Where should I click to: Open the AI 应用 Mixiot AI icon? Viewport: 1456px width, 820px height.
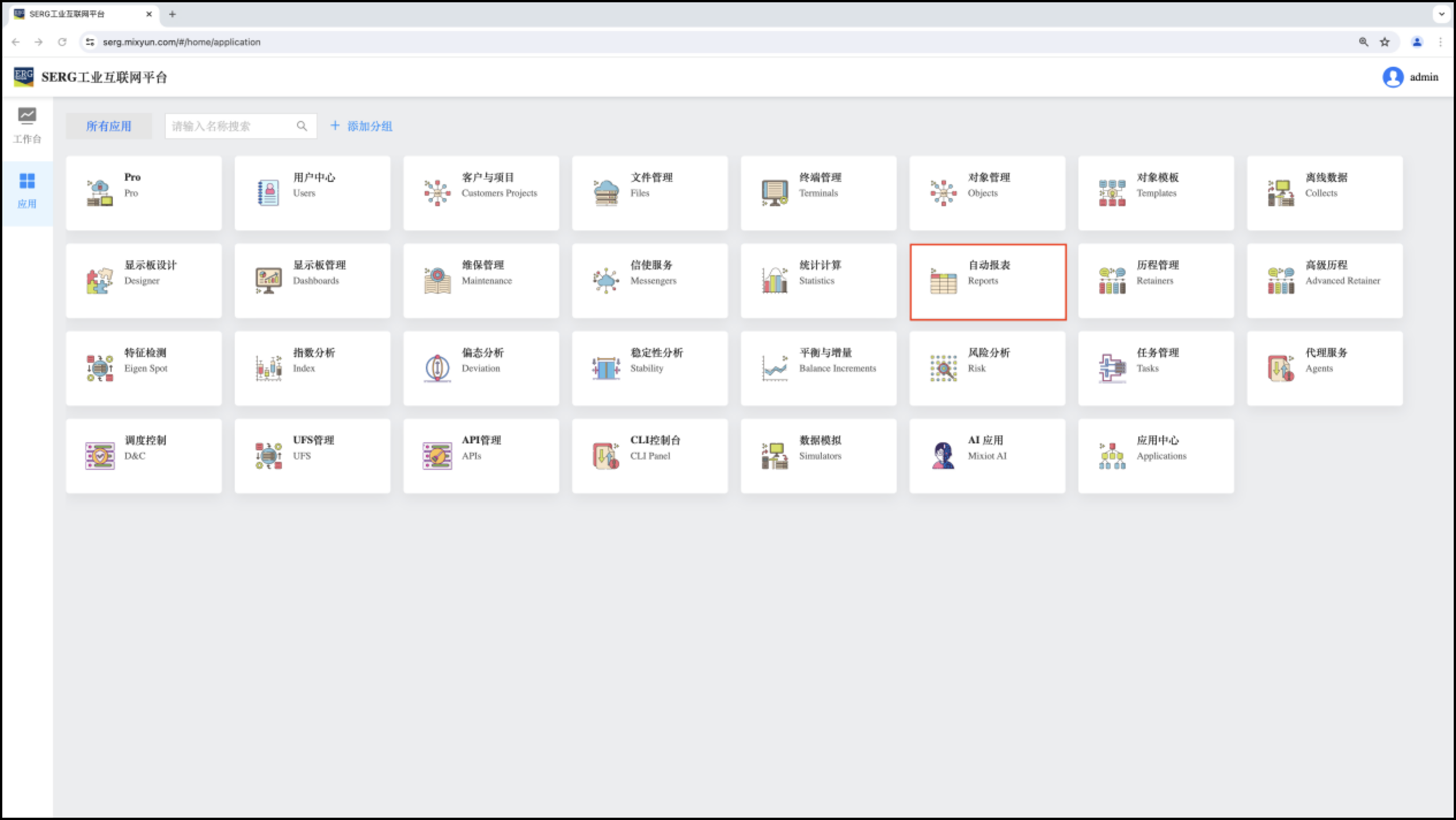pos(943,456)
